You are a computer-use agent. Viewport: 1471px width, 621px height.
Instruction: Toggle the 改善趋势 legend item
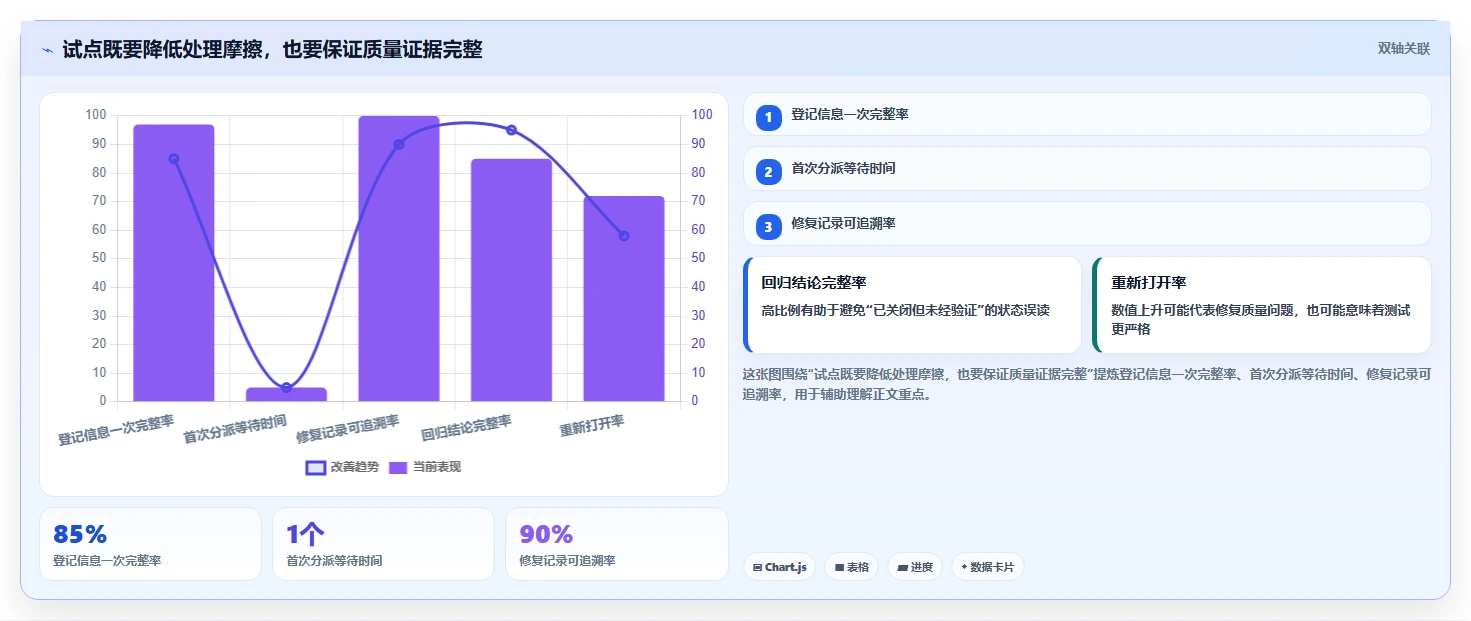[x=342, y=467]
